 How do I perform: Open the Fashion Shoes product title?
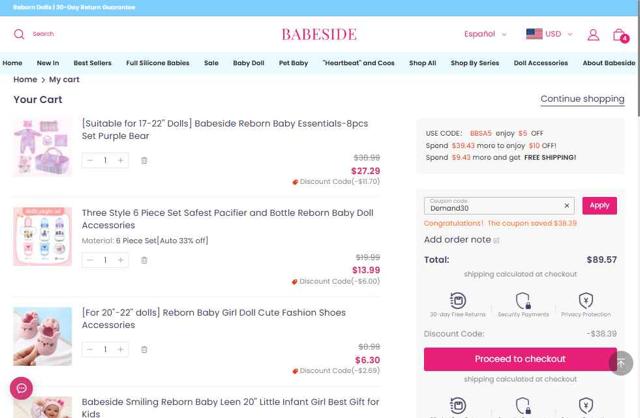(213, 318)
